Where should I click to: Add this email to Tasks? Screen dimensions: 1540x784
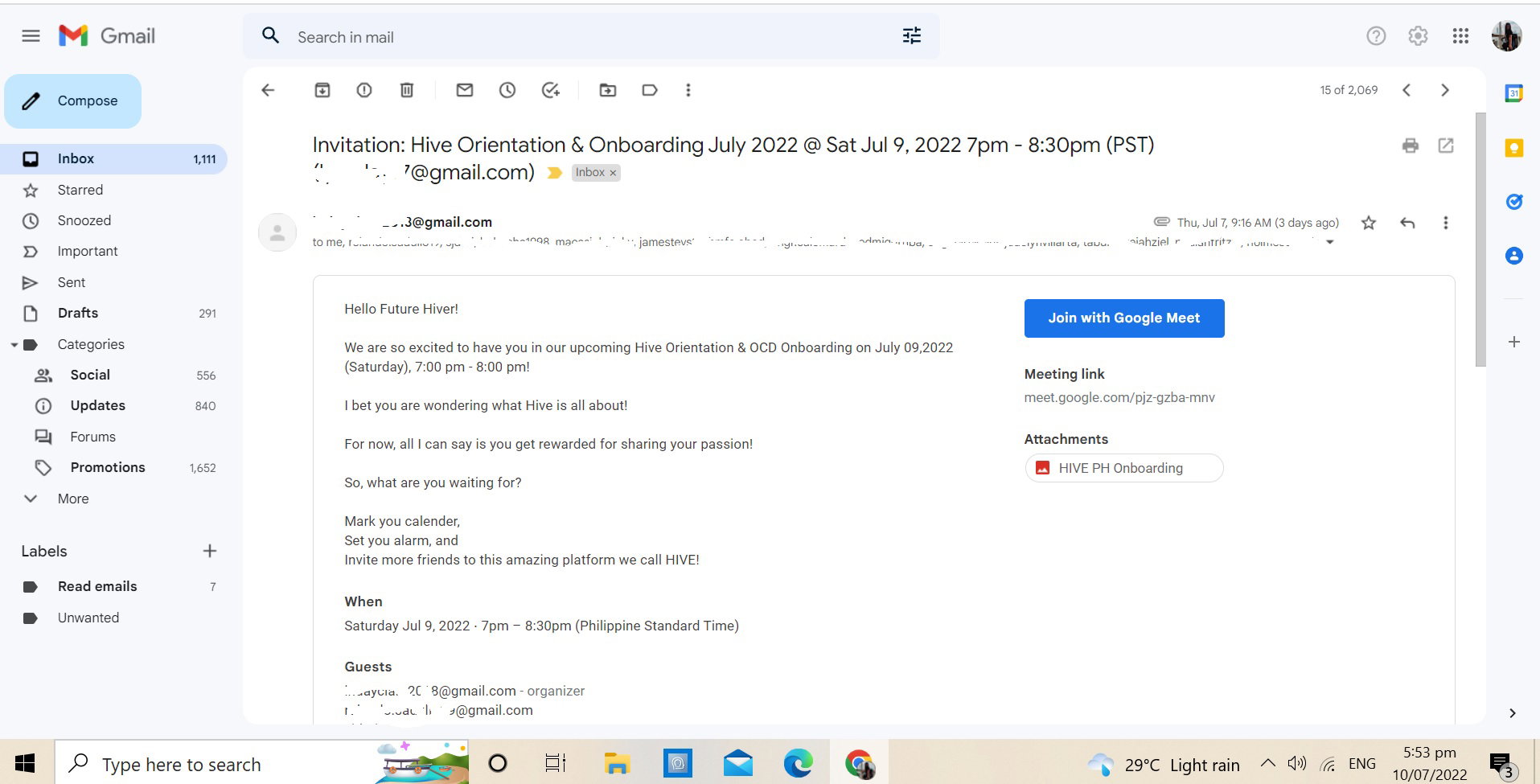point(550,90)
